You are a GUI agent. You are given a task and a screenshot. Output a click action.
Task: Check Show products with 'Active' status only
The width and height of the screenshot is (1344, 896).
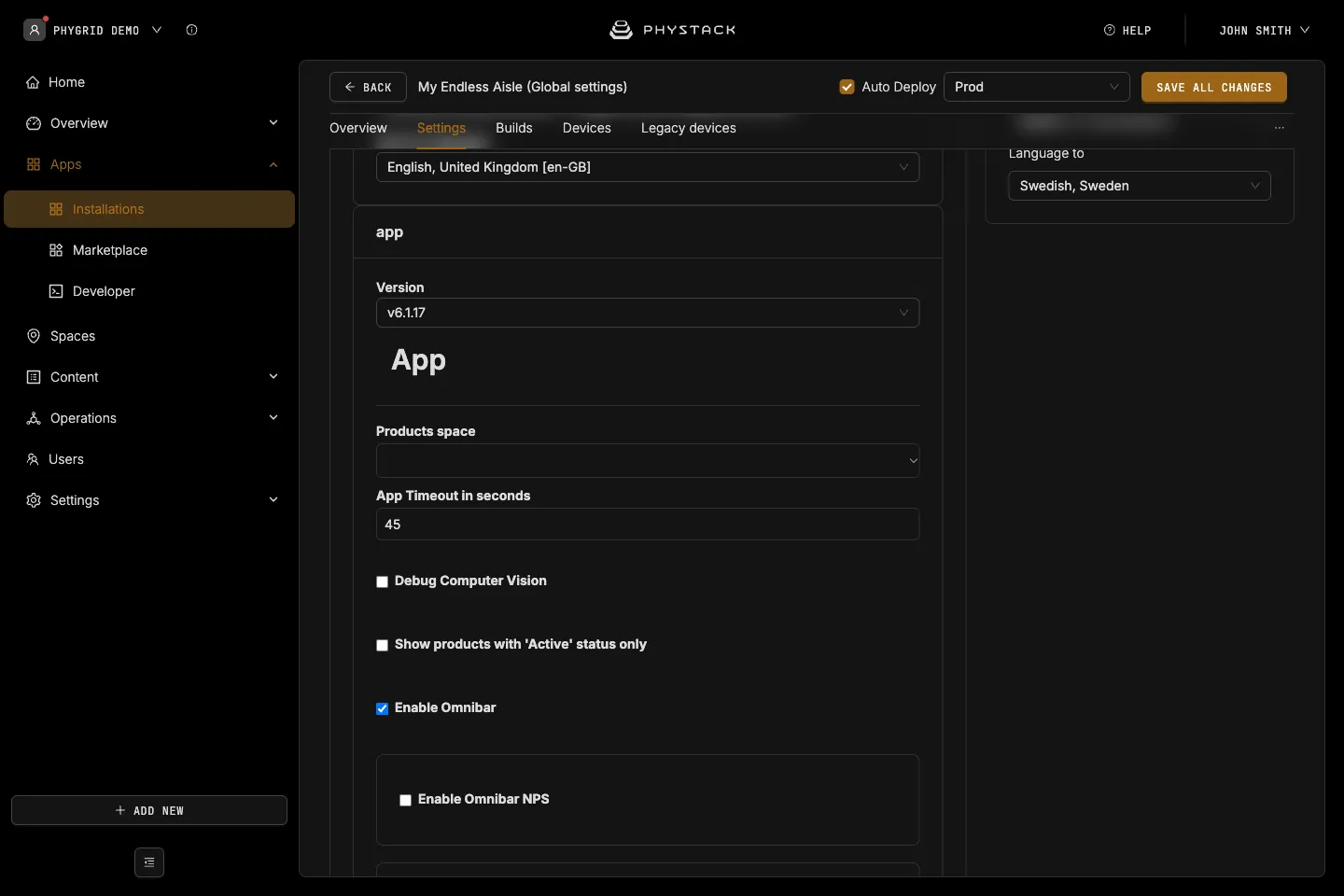(383, 645)
